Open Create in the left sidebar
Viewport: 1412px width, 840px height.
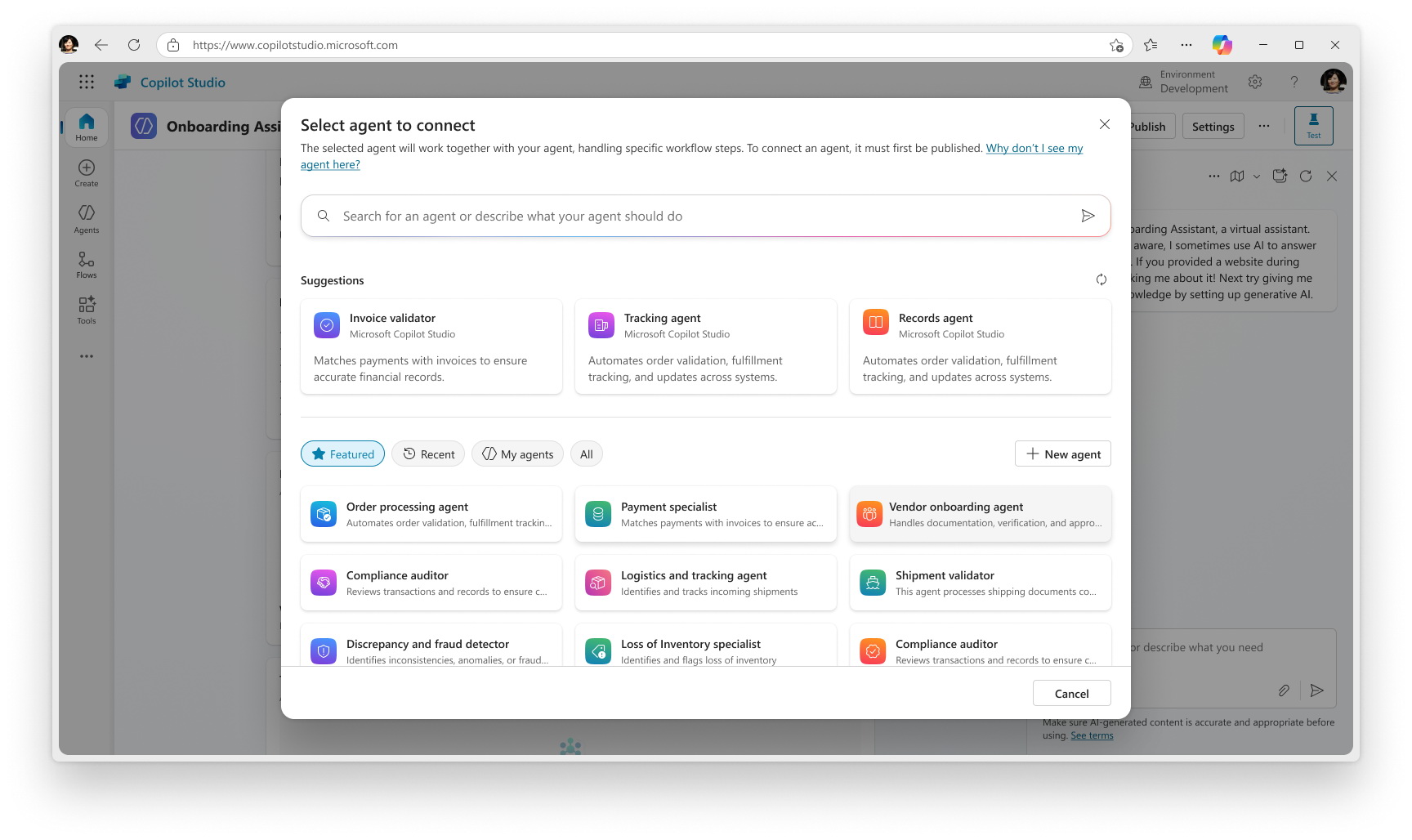pos(87,172)
